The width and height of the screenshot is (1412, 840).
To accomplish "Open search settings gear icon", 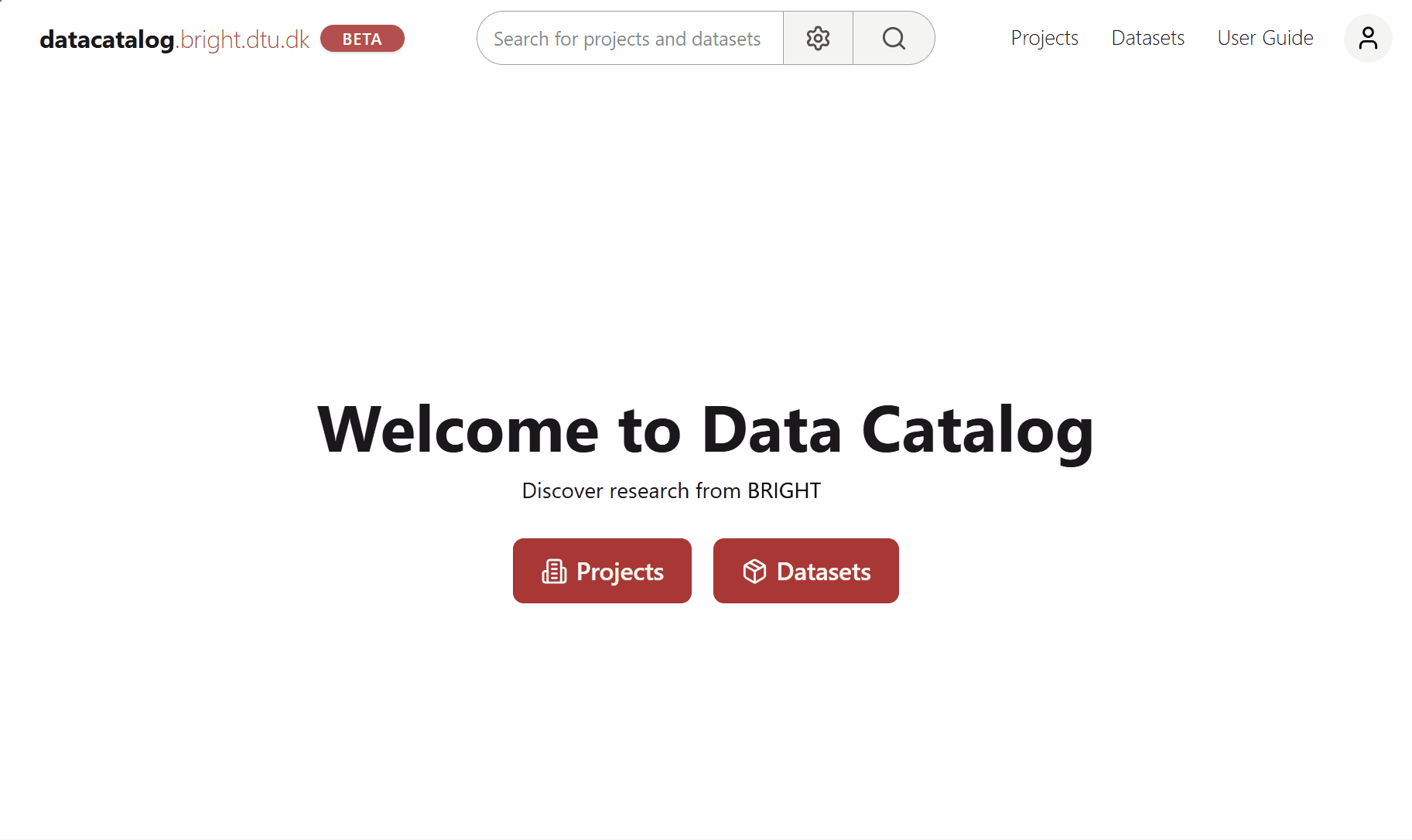I will point(818,38).
